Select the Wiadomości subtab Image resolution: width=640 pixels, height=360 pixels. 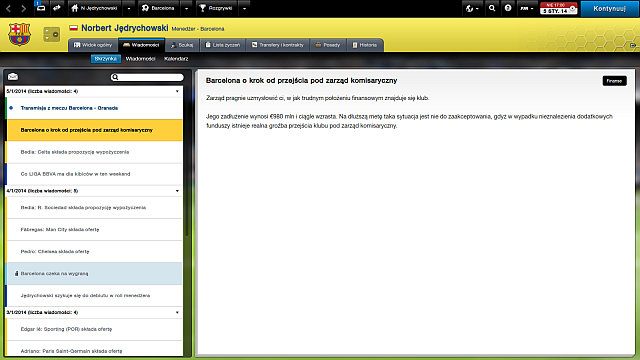pyautogui.click(x=140, y=59)
